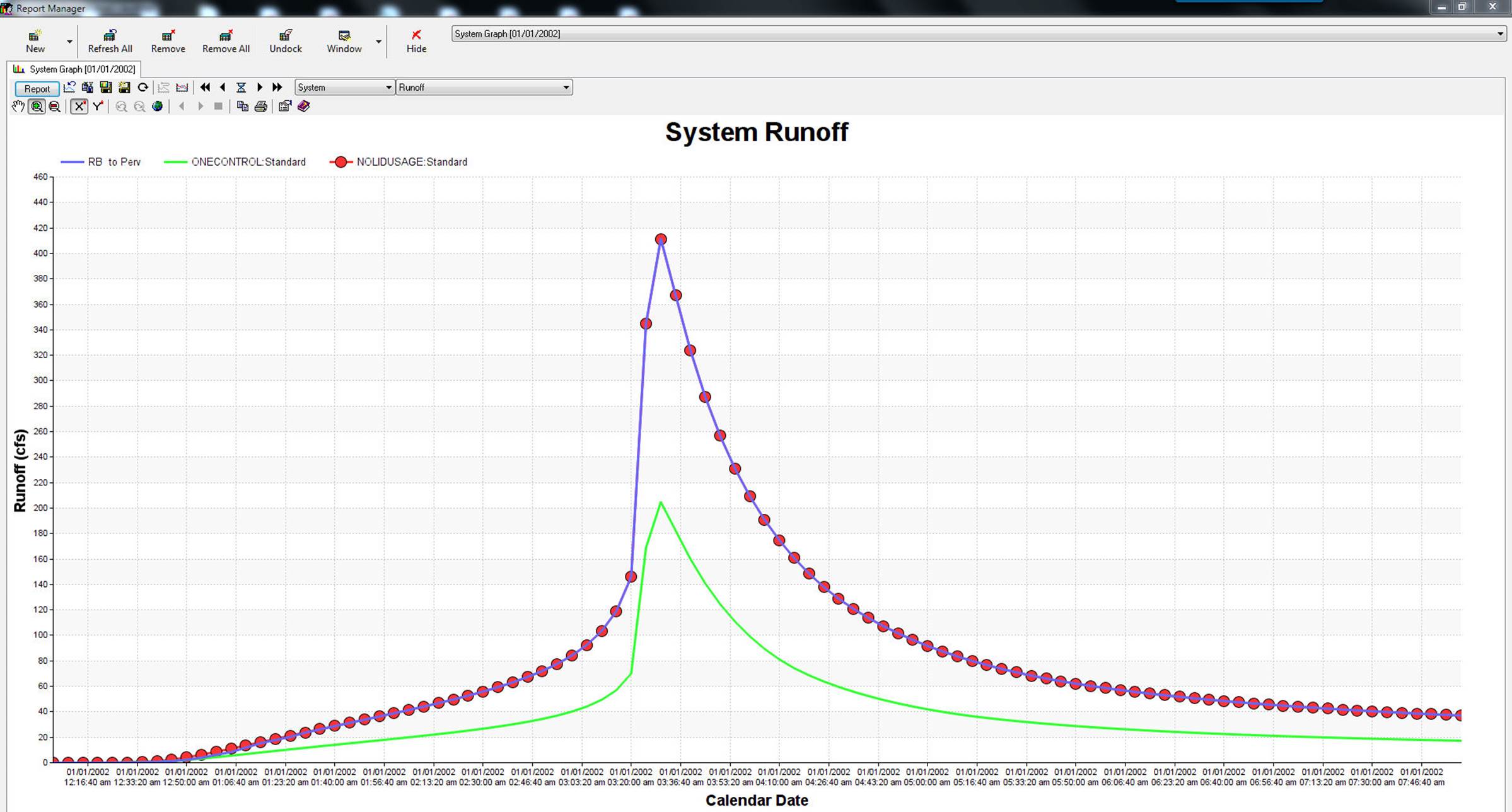Toggle the zoom in magnifier mode
Image resolution: width=1512 pixels, height=812 pixels.
37,107
